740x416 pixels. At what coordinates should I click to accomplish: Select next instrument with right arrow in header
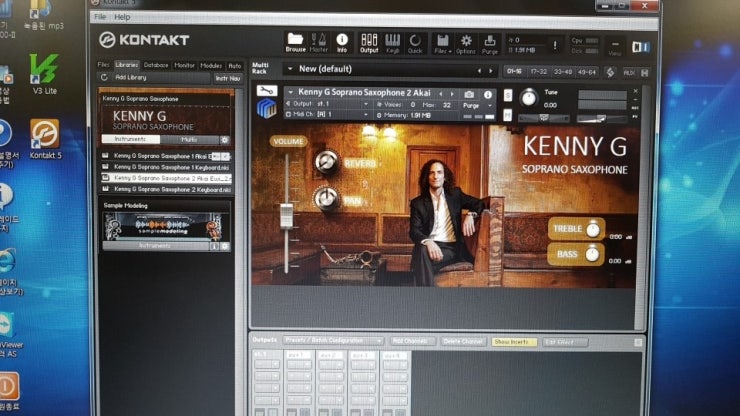pos(452,94)
